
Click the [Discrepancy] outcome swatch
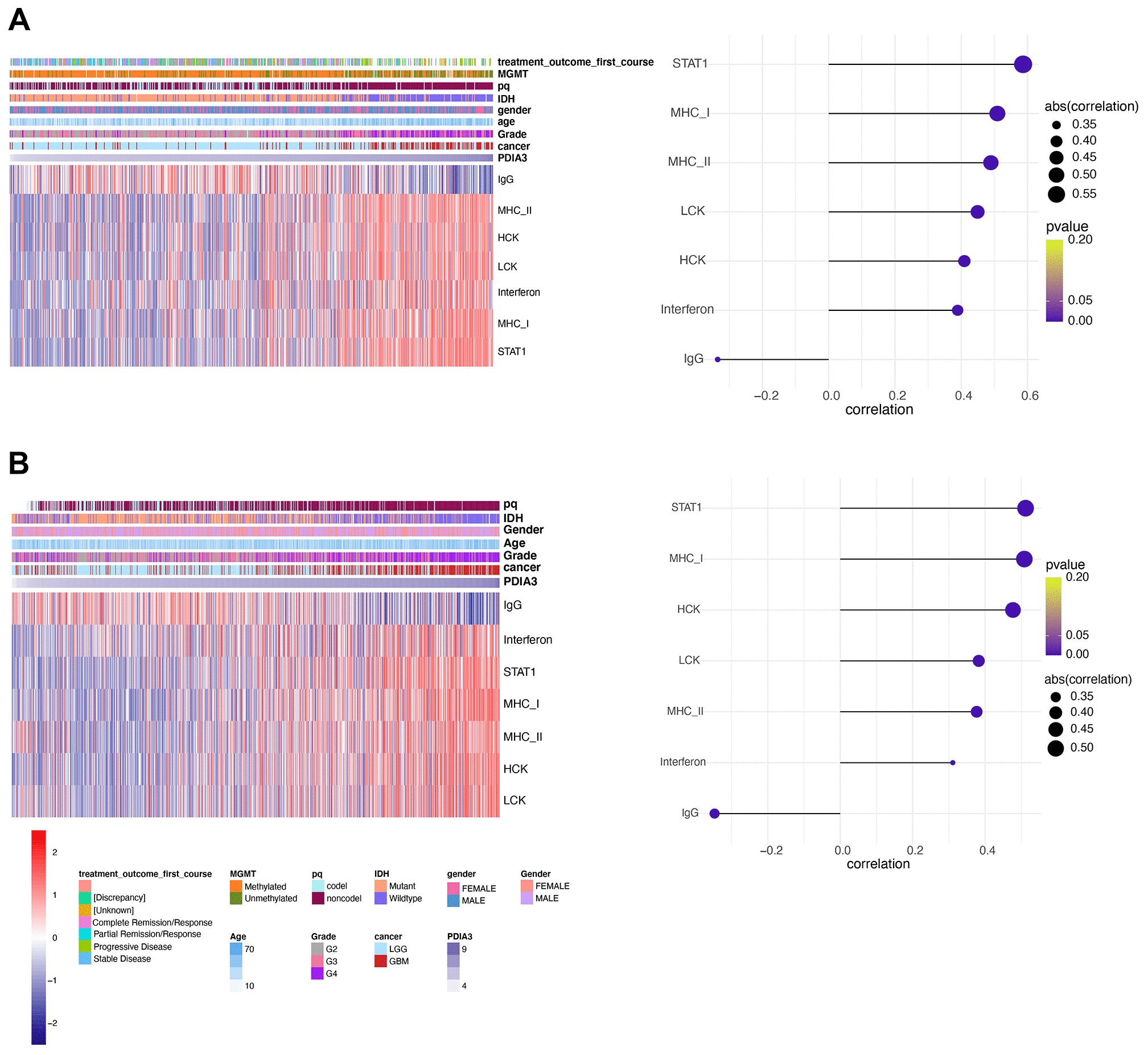(x=85, y=898)
